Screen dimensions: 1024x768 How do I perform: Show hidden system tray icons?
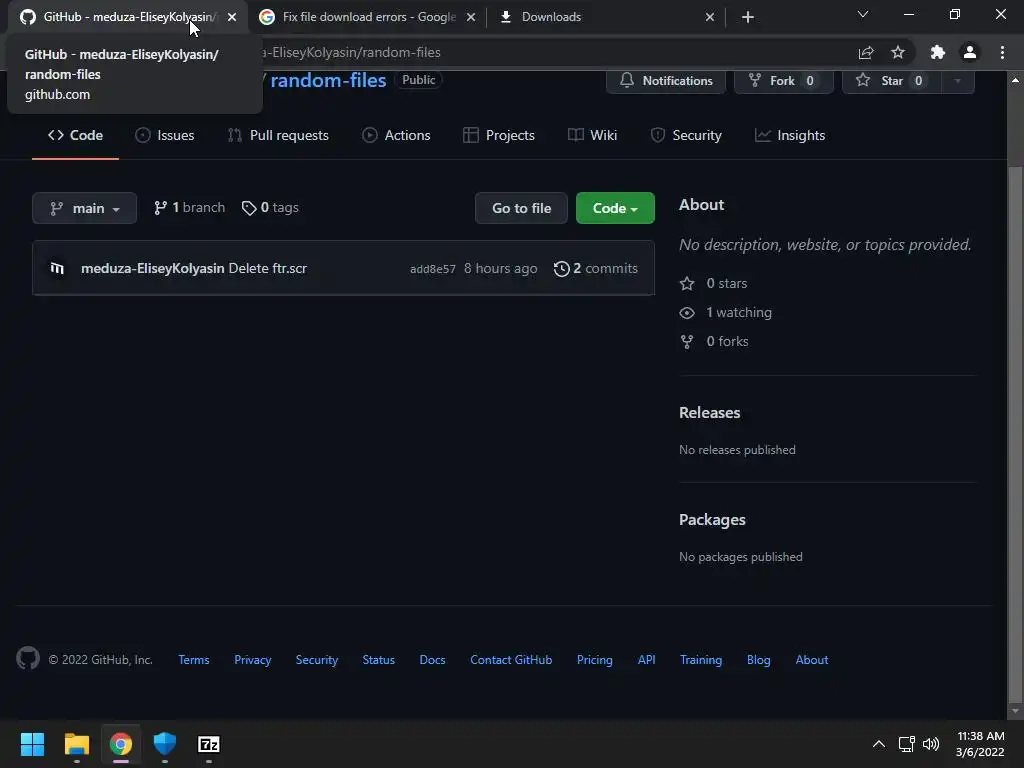pyautogui.click(x=879, y=744)
